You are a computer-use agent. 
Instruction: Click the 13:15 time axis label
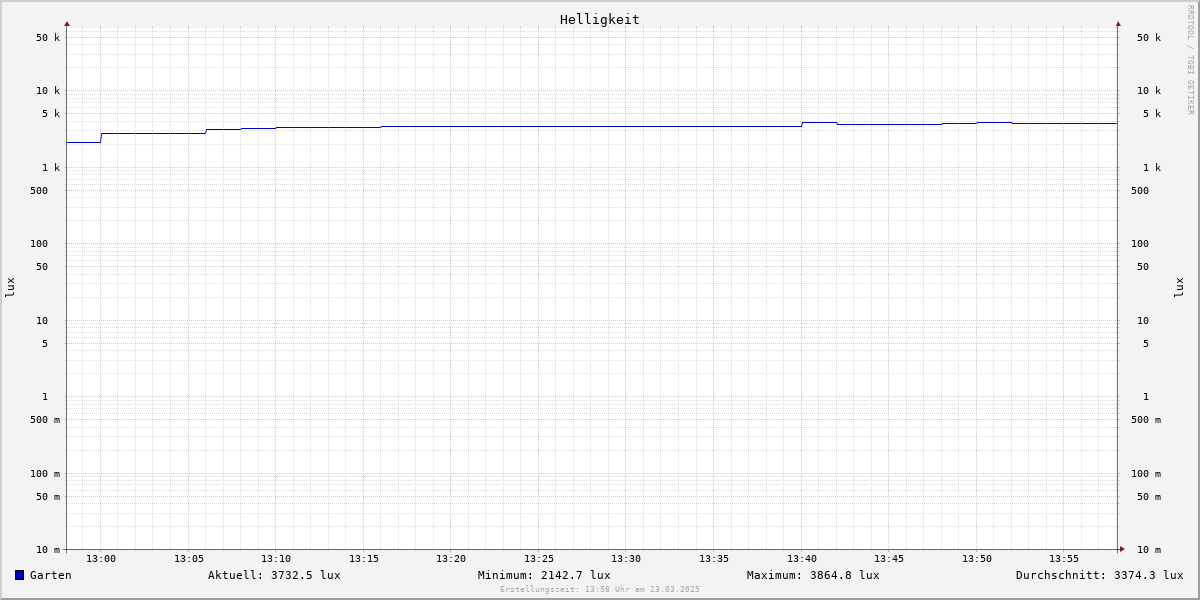364,558
